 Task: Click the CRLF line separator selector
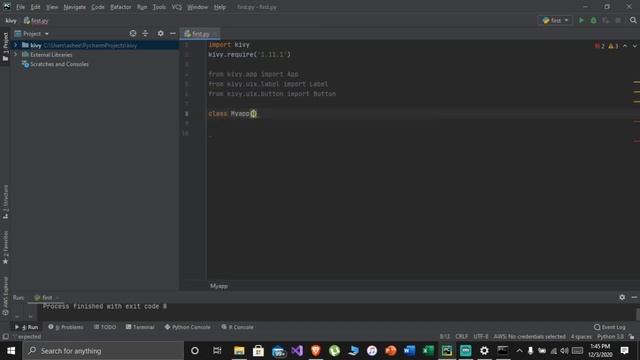click(462, 337)
